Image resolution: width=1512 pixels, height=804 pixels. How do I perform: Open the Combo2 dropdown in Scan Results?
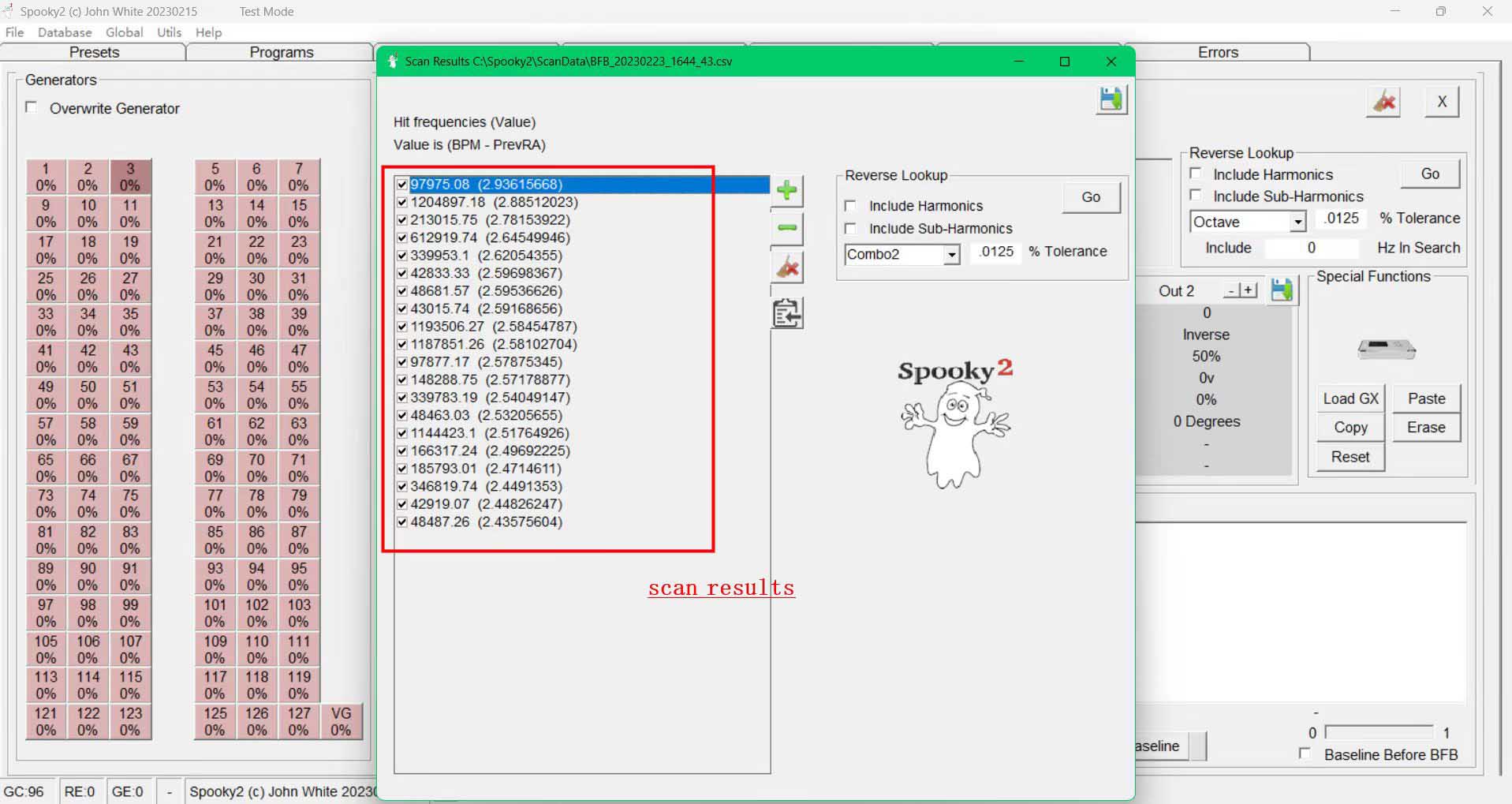point(951,254)
